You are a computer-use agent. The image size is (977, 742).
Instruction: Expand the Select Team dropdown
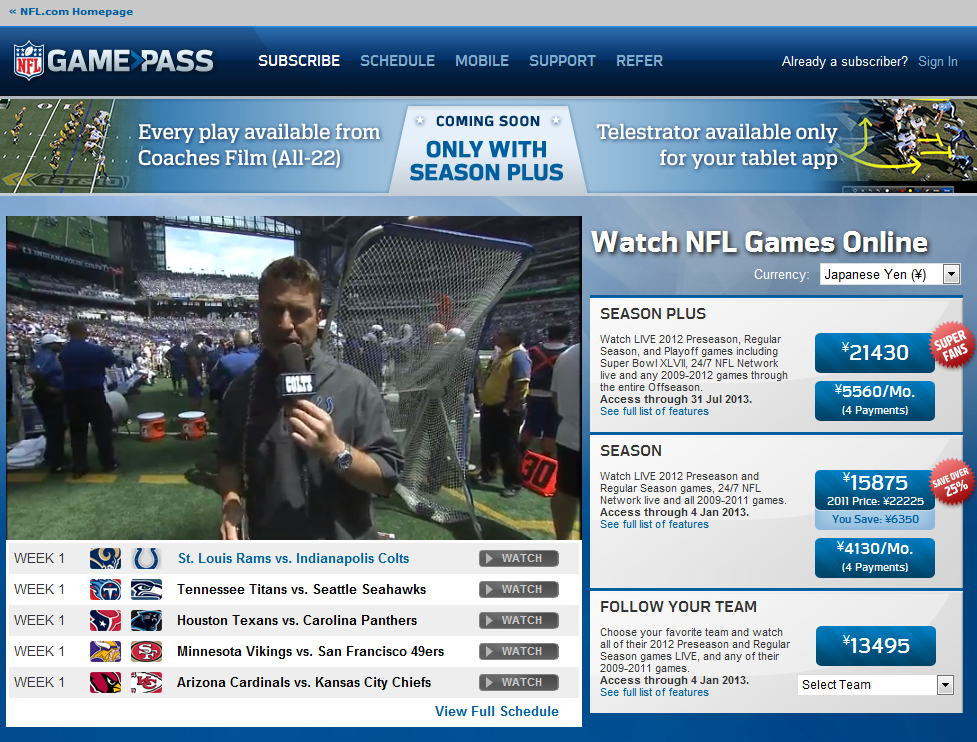[875, 685]
